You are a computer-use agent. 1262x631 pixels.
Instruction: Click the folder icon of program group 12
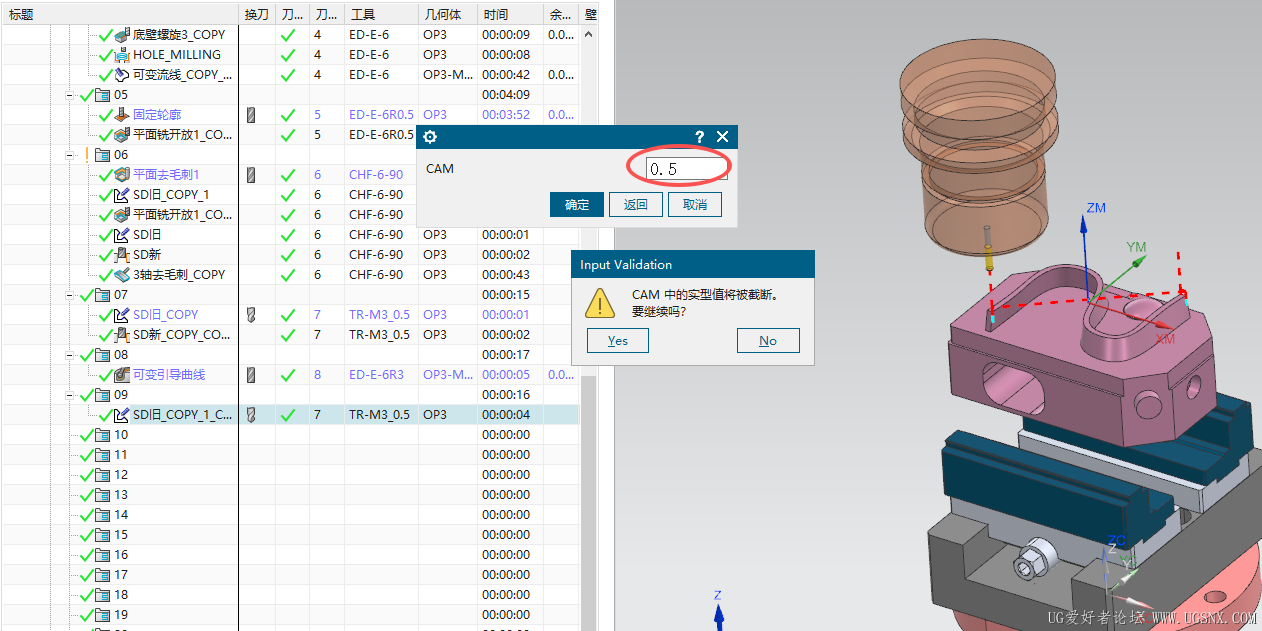coord(102,475)
